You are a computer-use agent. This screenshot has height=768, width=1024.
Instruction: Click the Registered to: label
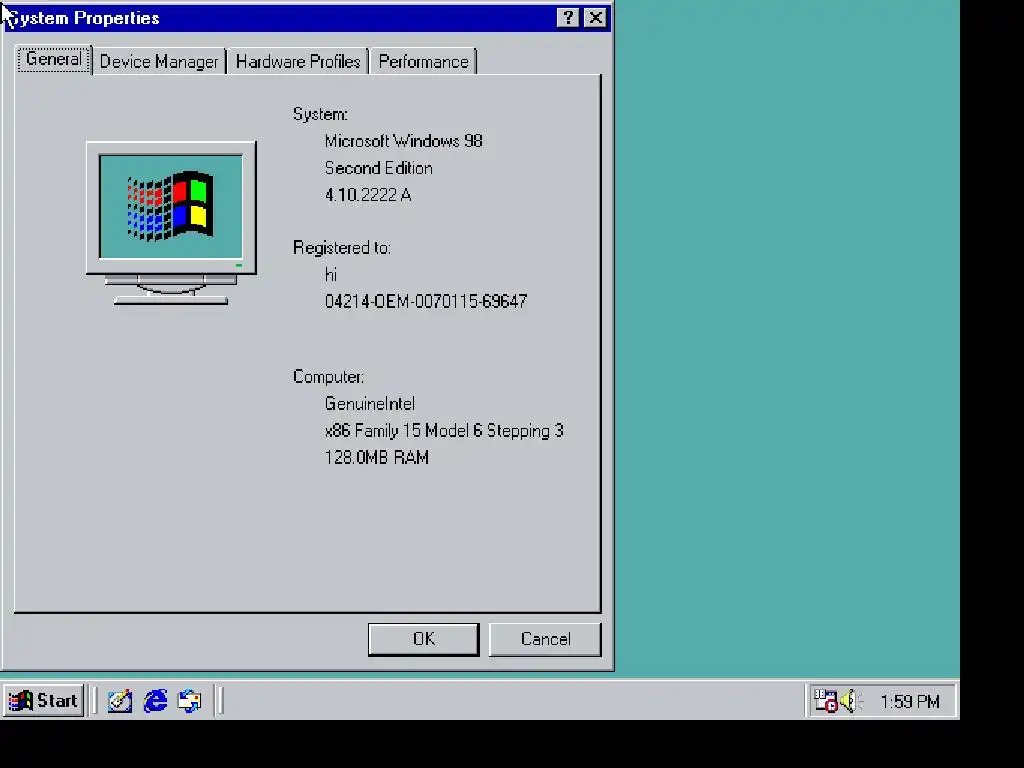click(342, 248)
